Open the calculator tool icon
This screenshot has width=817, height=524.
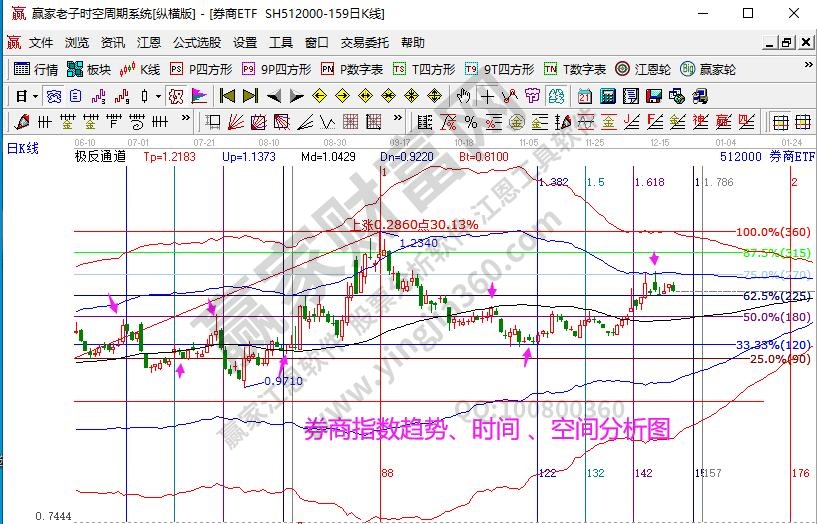605,96
